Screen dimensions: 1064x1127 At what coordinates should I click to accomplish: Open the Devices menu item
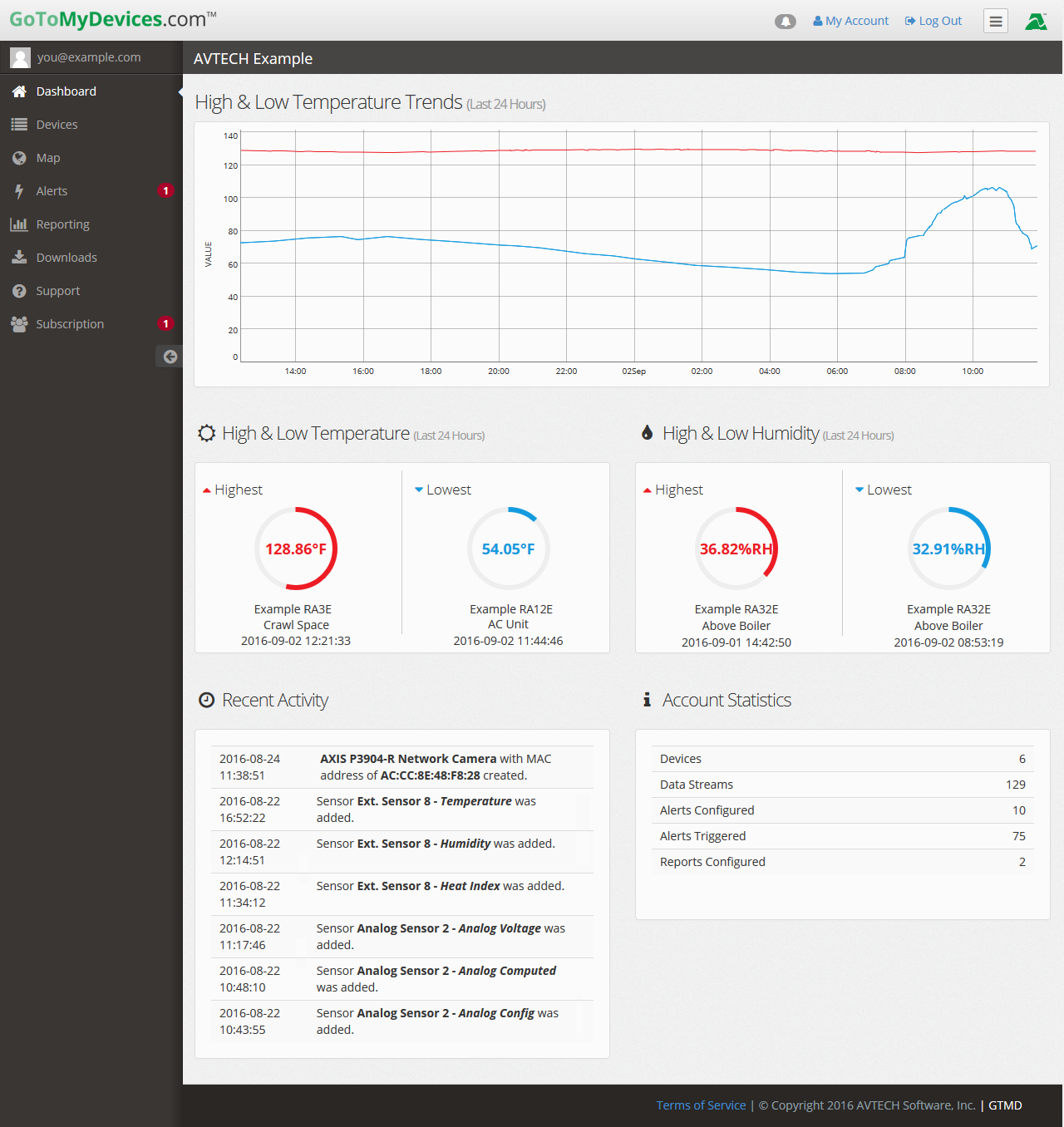click(x=57, y=125)
